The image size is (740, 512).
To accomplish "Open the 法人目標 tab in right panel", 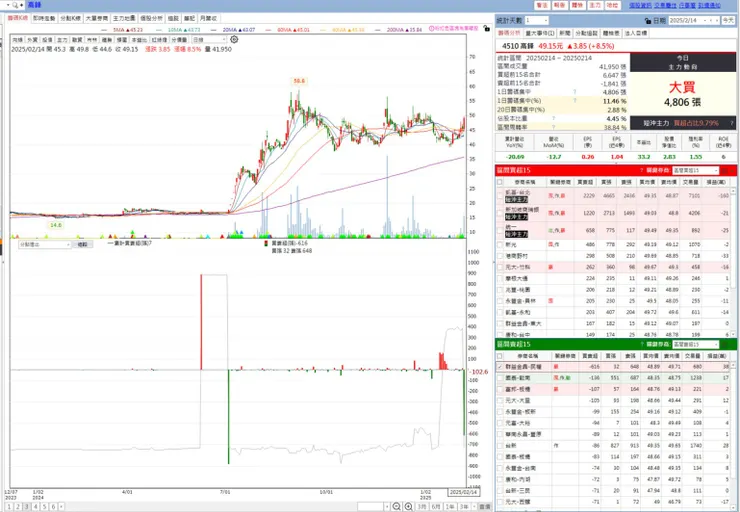I will [636, 34].
